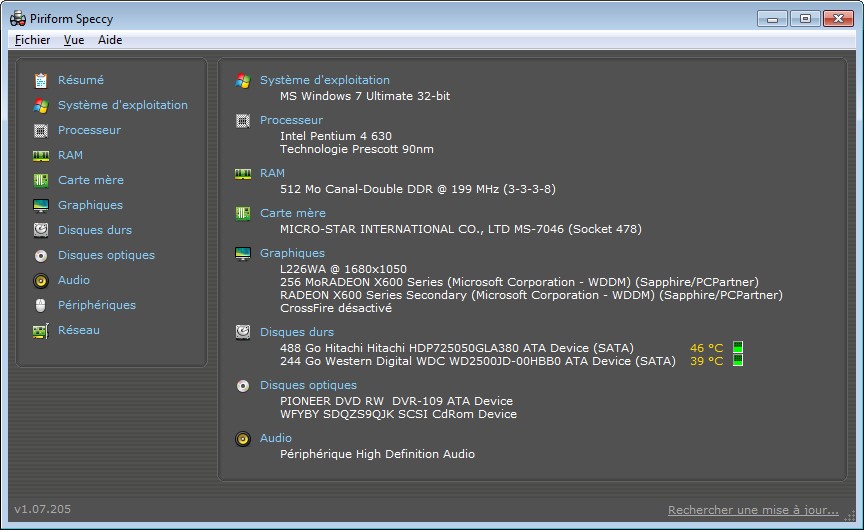
Task: Click the 512 Mo Canal-Double DDR line
Action: (x=418, y=189)
